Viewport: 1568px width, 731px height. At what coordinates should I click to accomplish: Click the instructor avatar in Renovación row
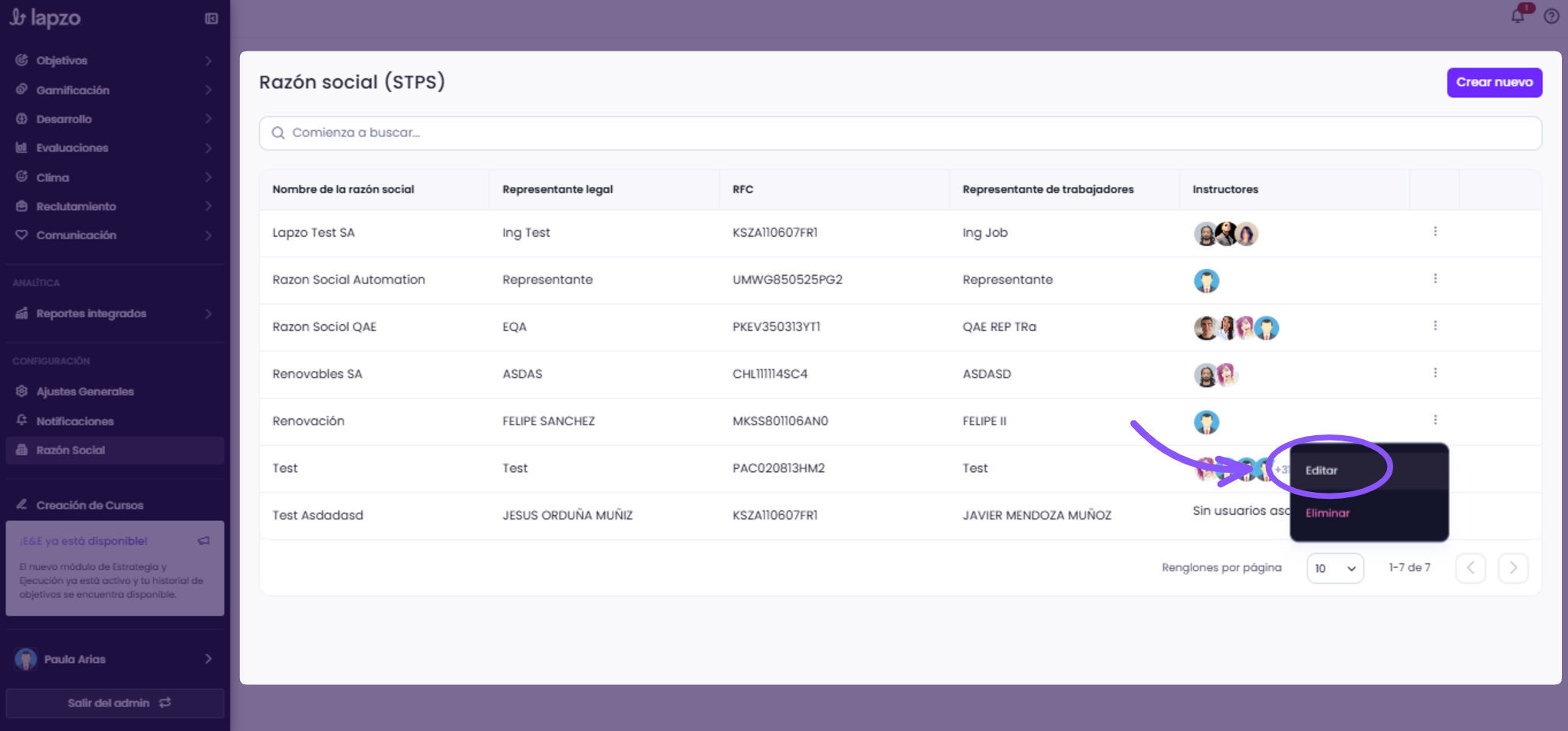[x=1206, y=422]
